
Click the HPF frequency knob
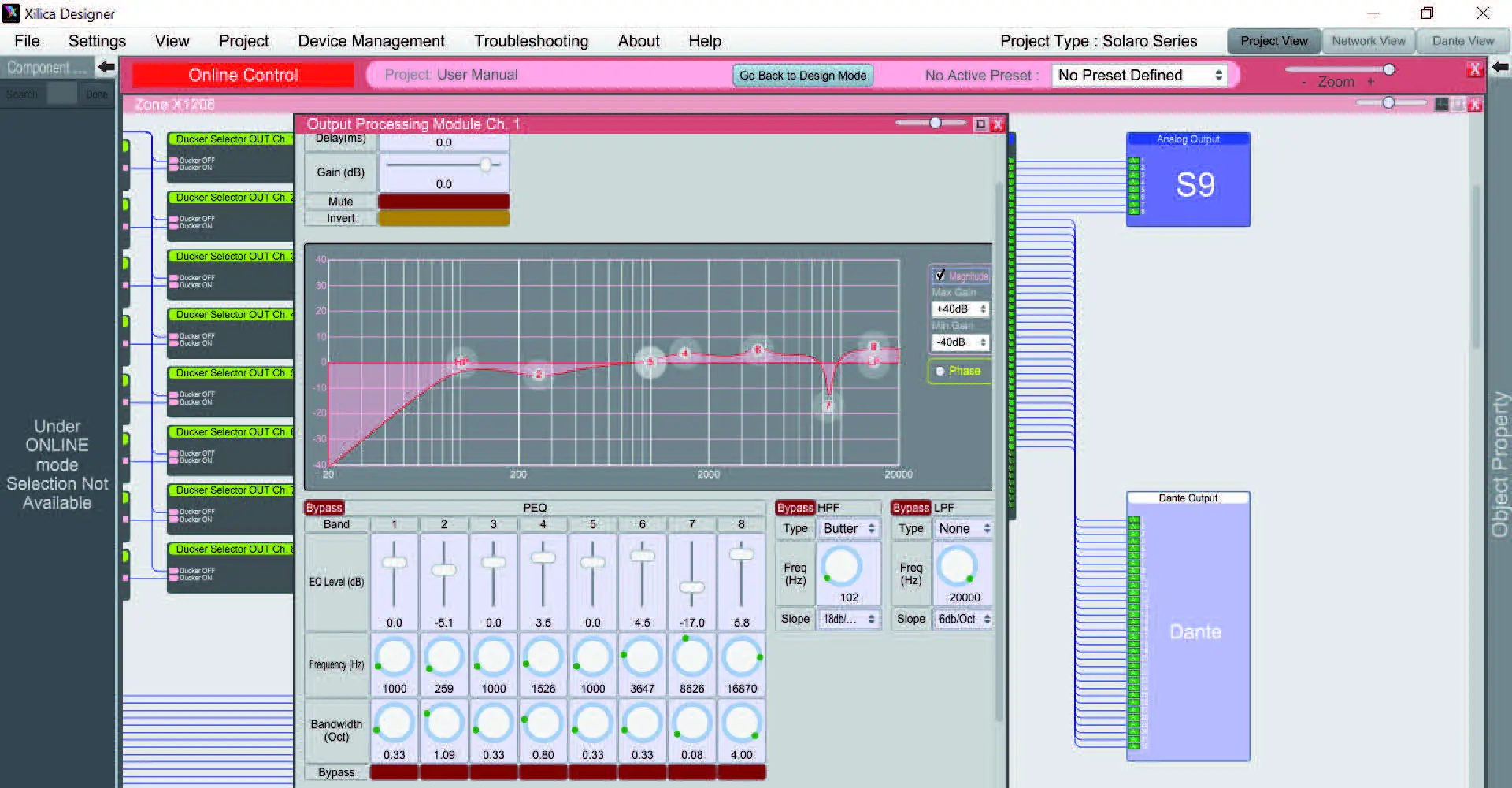(840, 566)
